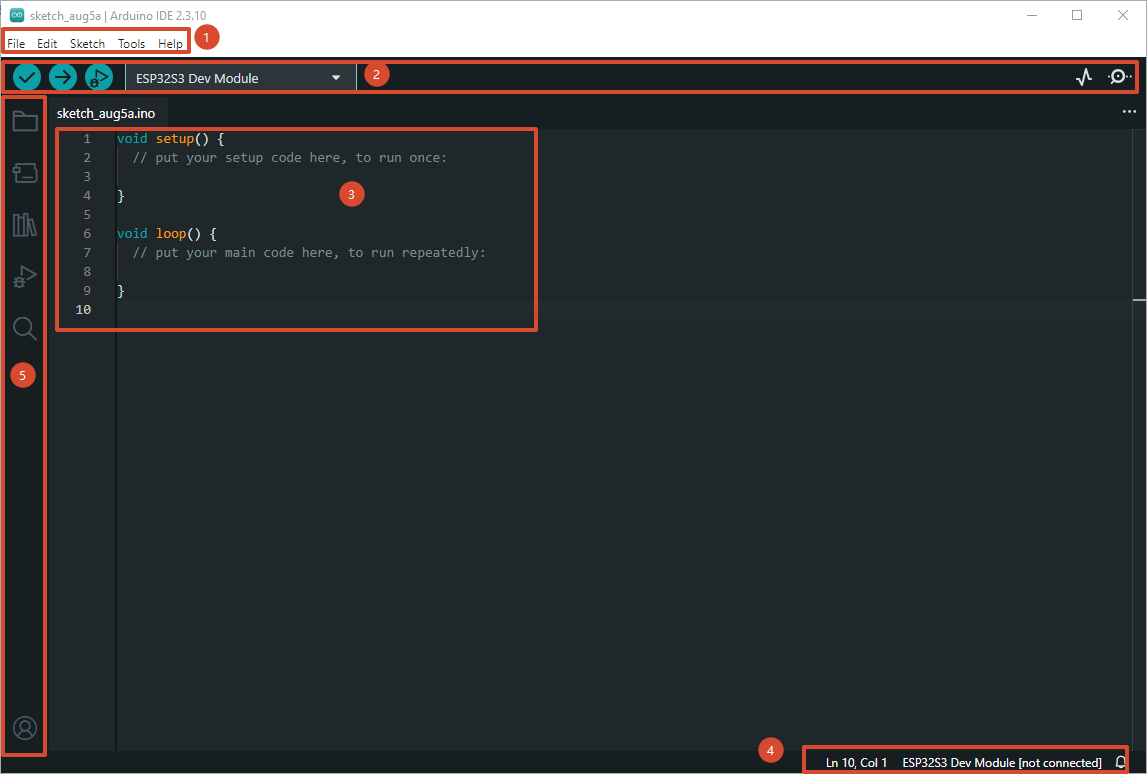This screenshot has height=774, width=1147.
Task: Open the Tools menu
Action: 132,44
